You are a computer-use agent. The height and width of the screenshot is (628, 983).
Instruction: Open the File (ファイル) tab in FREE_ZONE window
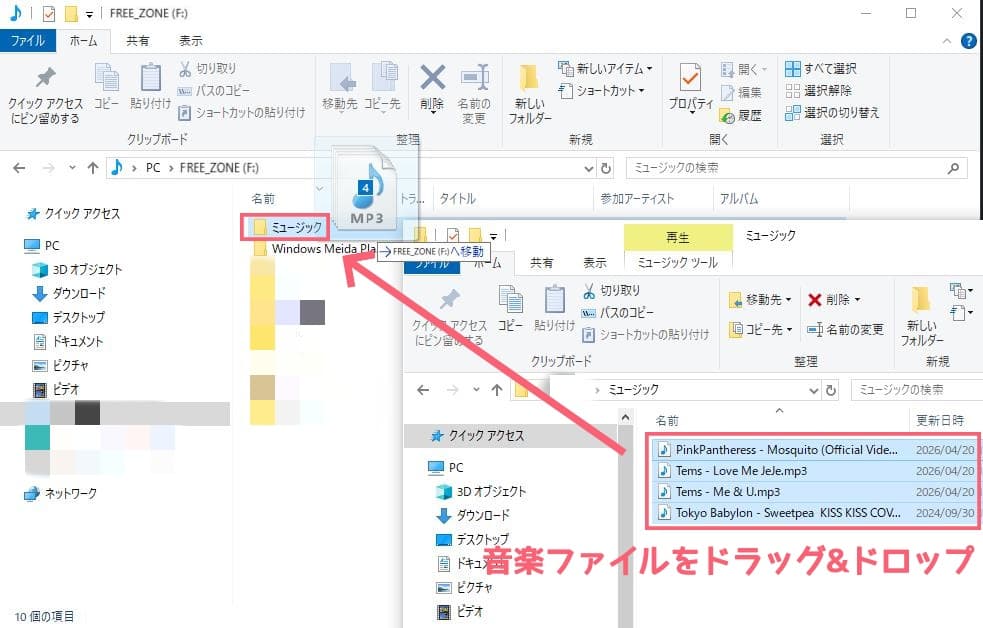27,41
